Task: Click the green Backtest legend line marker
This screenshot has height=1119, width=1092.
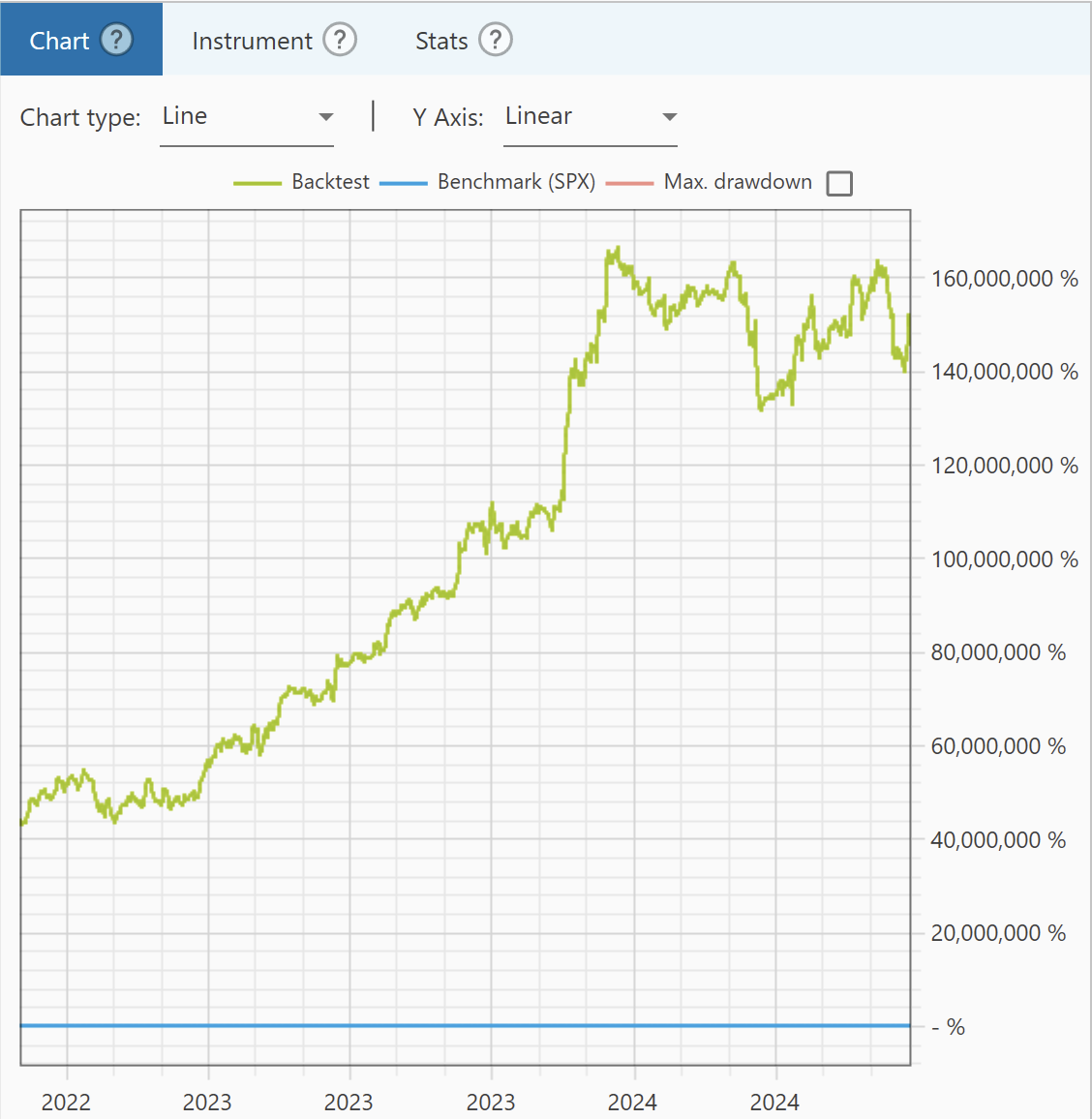Action: coord(258,183)
